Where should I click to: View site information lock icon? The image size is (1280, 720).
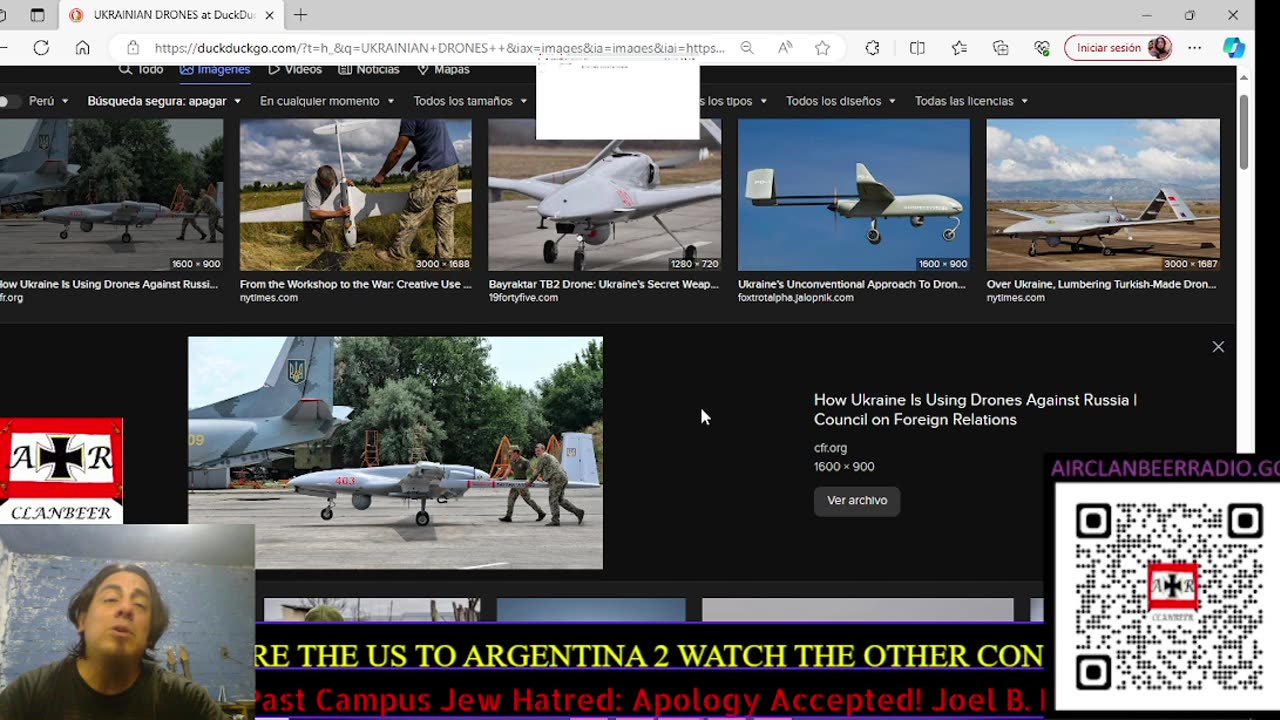click(x=132, y=48)
